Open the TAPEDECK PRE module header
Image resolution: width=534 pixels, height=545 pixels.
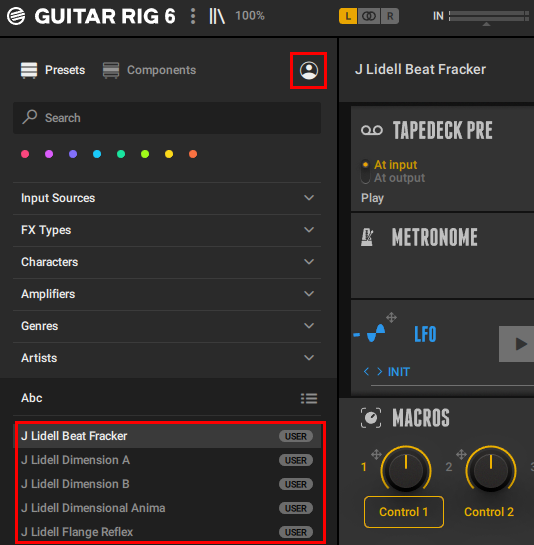pos(443,130)
